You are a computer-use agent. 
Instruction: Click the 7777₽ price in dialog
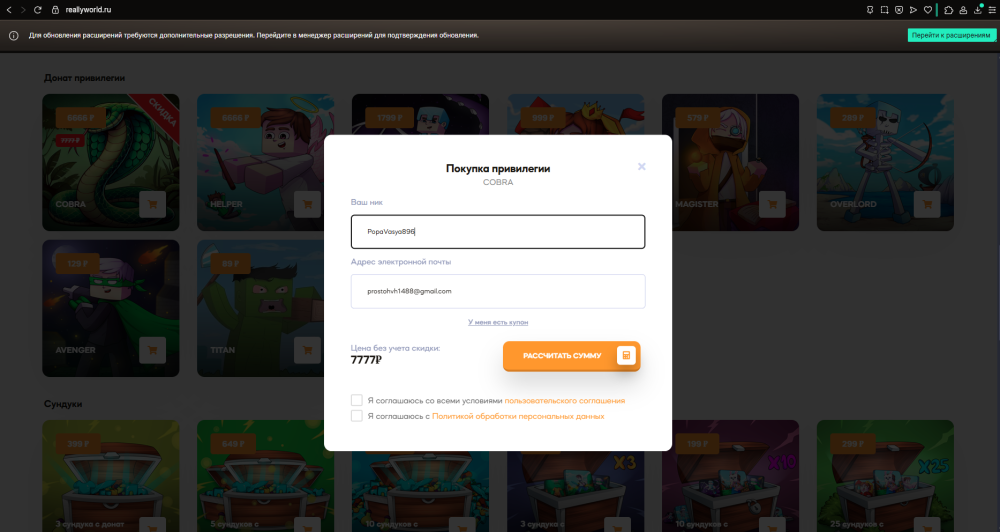[x=366, y=360]
